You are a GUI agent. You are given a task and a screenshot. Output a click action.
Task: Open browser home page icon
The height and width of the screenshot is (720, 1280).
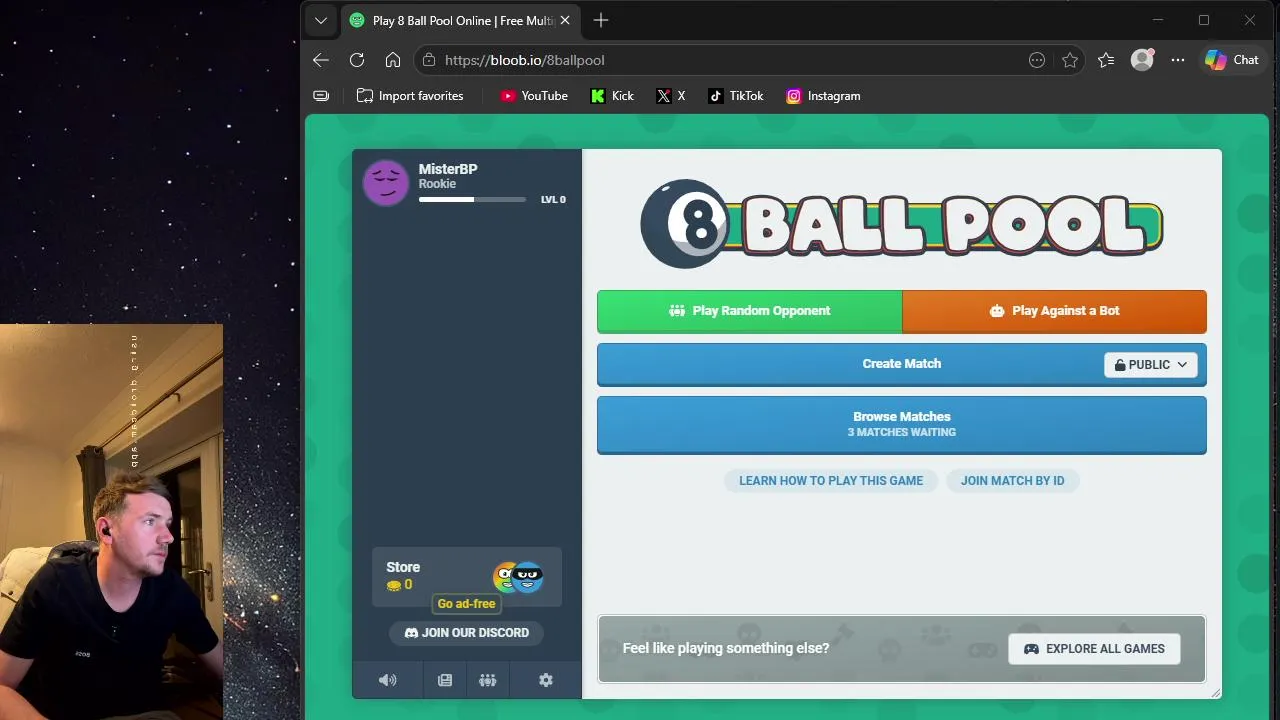click(x=393, y=60)
